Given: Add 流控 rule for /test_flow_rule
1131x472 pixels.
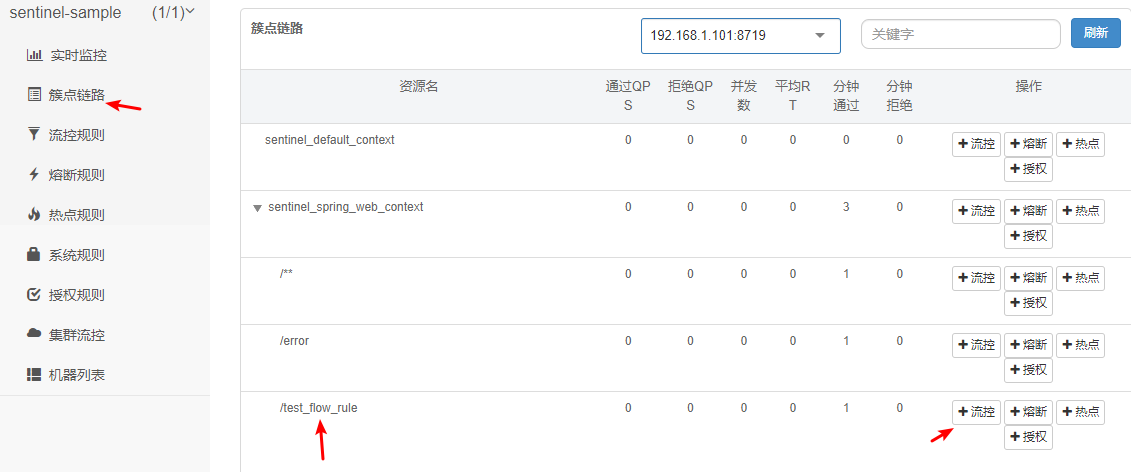Looking at the screenshot, I should tap(976, 412).
